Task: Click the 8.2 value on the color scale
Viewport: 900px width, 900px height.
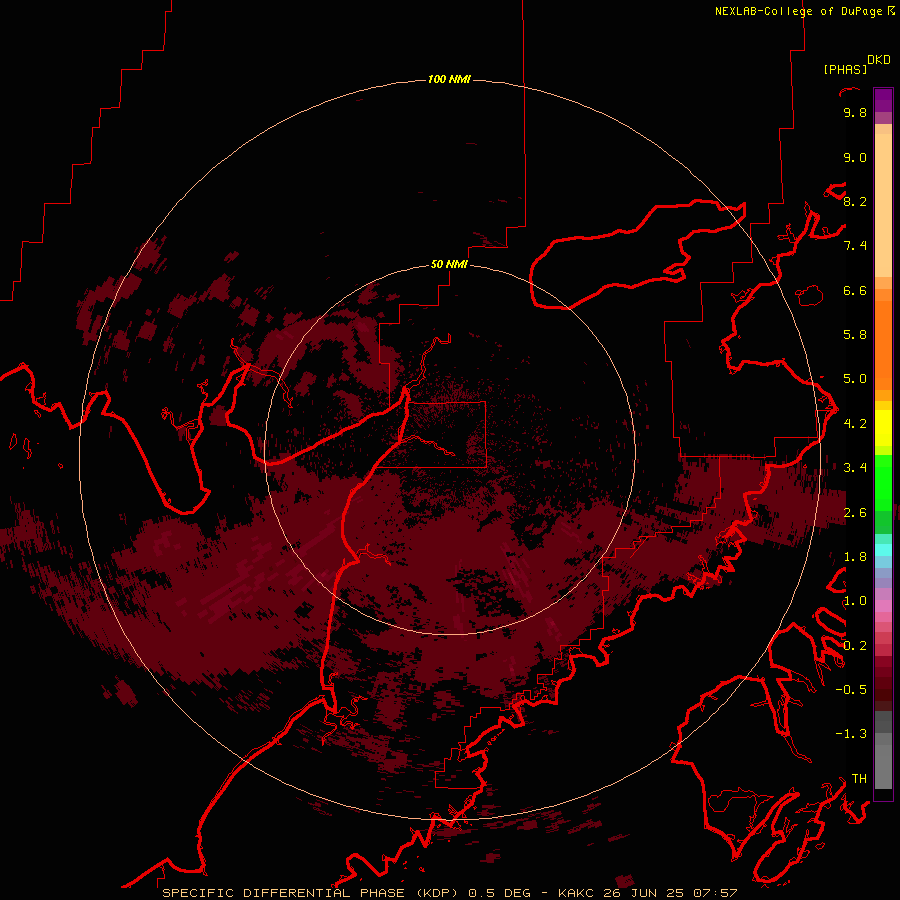Action: 855,201
